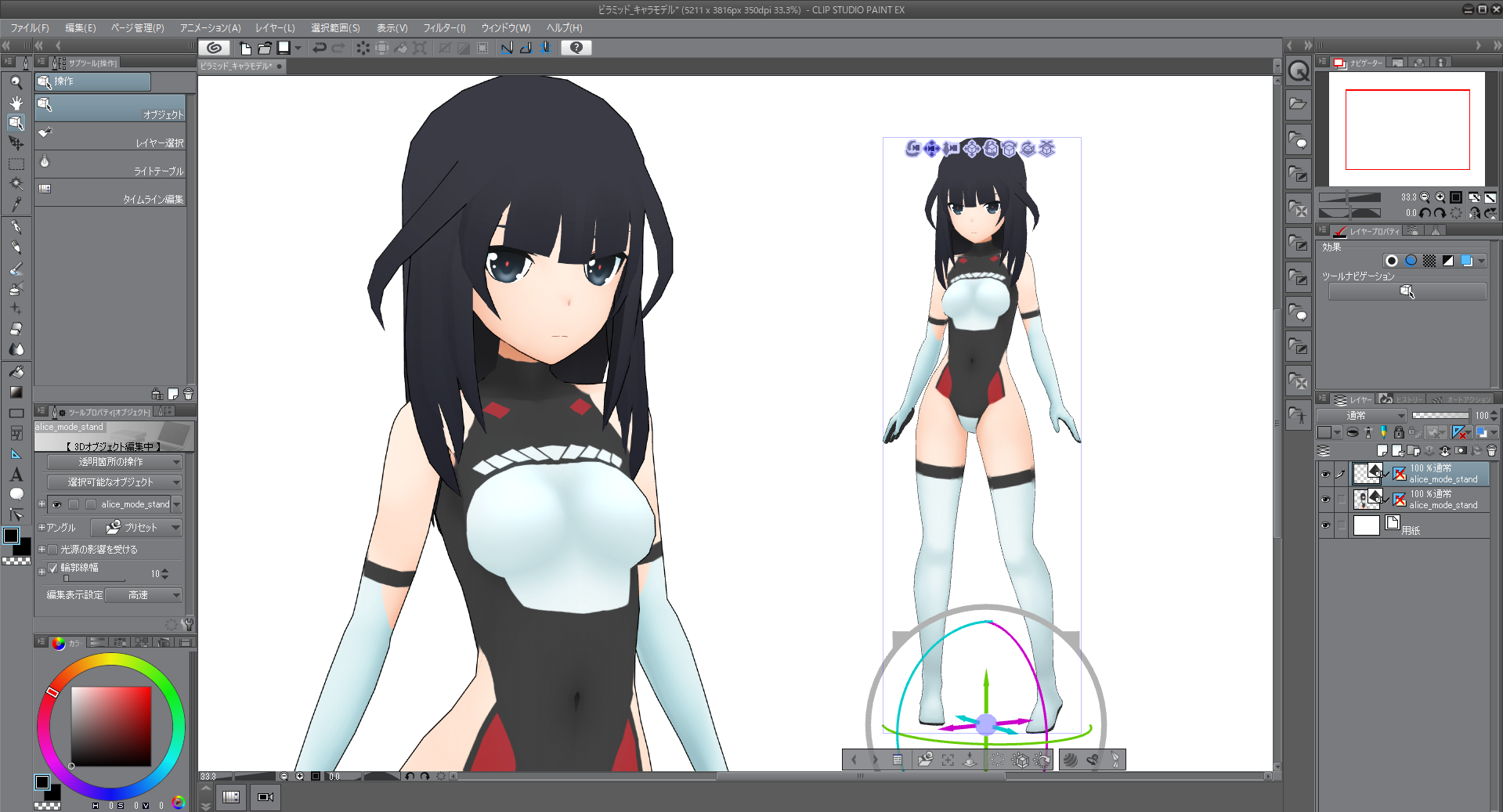1503x812 pixels.
Task: Select the Gradient tool
Action: click(x=16, y=392)
